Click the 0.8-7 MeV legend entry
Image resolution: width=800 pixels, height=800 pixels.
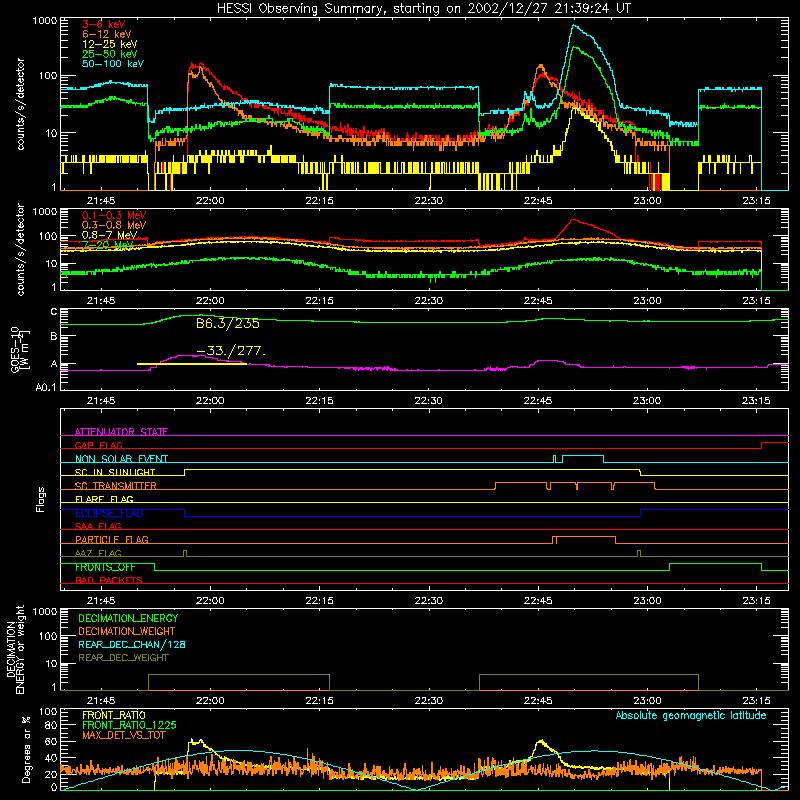point(110,235)
